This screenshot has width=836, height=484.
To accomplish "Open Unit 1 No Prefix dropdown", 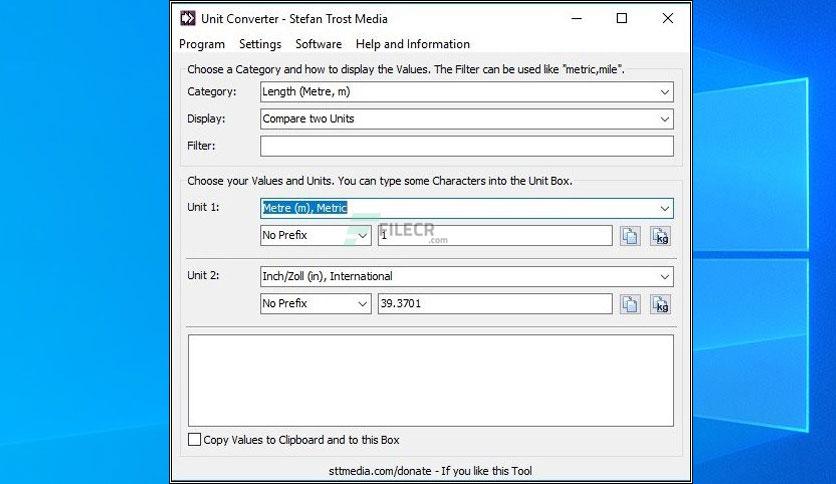I will 316,235.
